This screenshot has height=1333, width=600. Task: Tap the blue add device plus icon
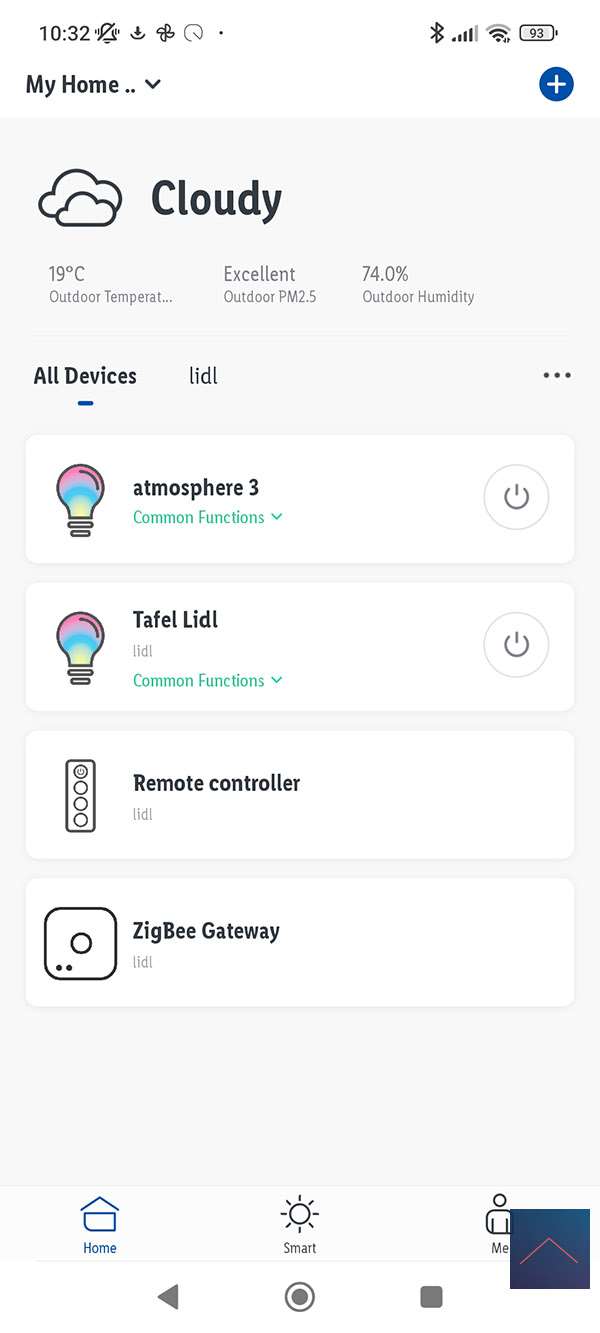556,85
